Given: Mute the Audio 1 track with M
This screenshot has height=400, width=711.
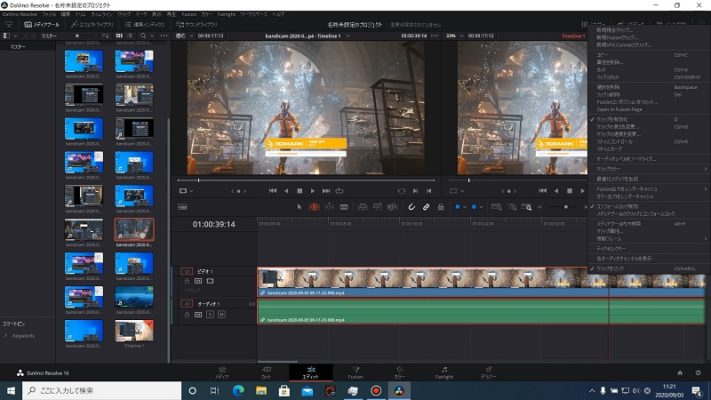Looking at the screenshot, I should coord(221,314).
